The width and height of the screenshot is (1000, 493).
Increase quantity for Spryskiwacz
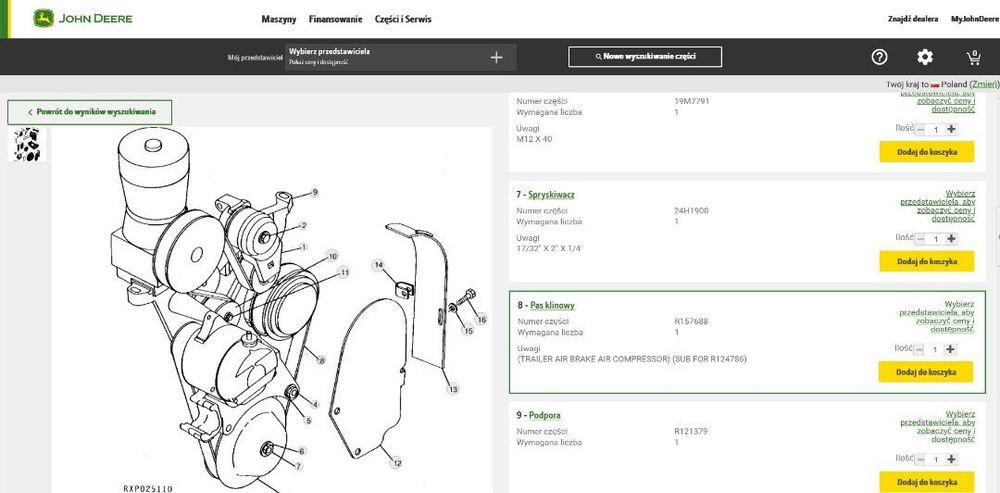click(x=952, y=239)
